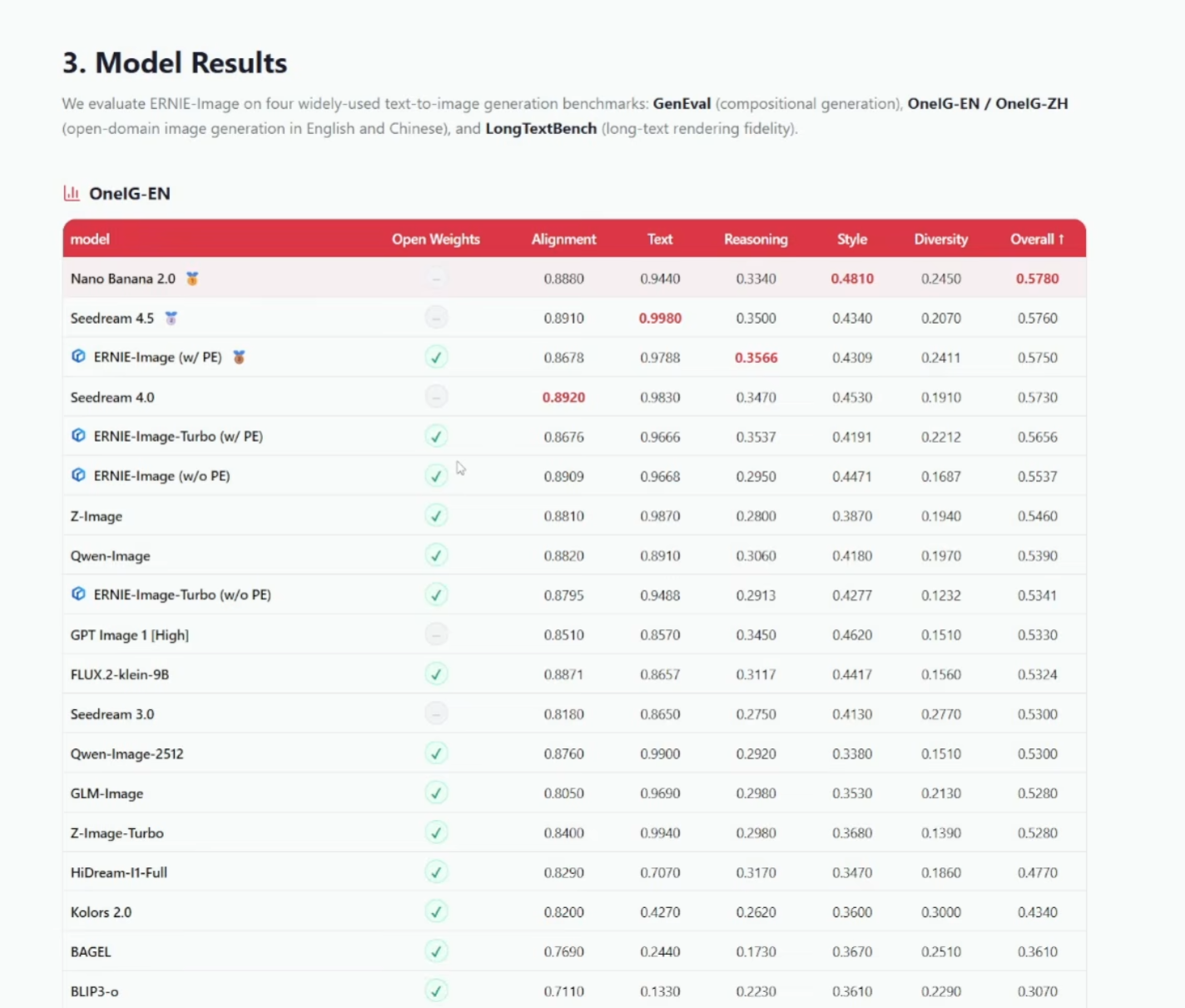The width and height of the screenshot is (1185, 1008).
Task: Click the open-weights checkmark for Z-Image
Action: [436, 515]
